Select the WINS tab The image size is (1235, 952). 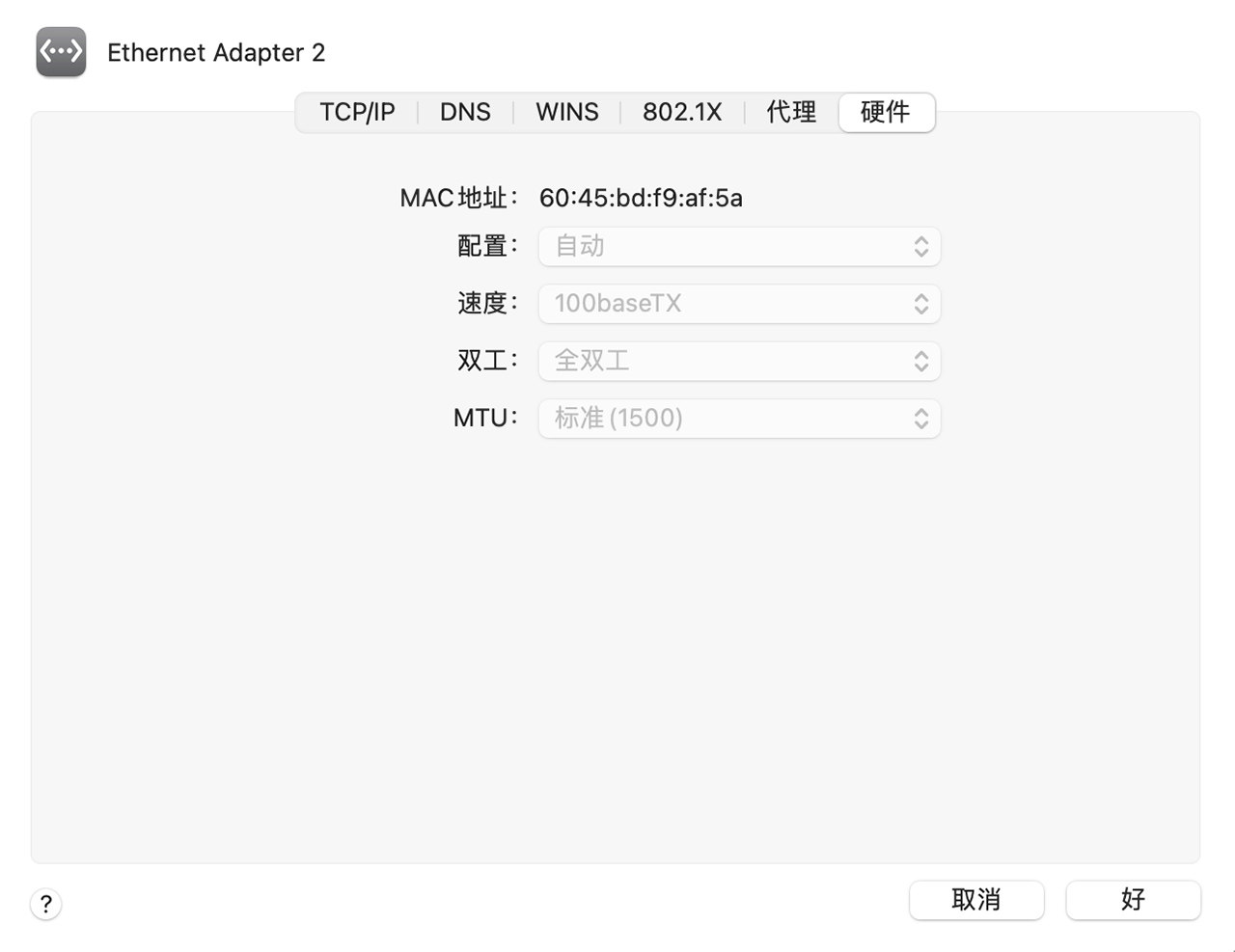pos(566,112)
